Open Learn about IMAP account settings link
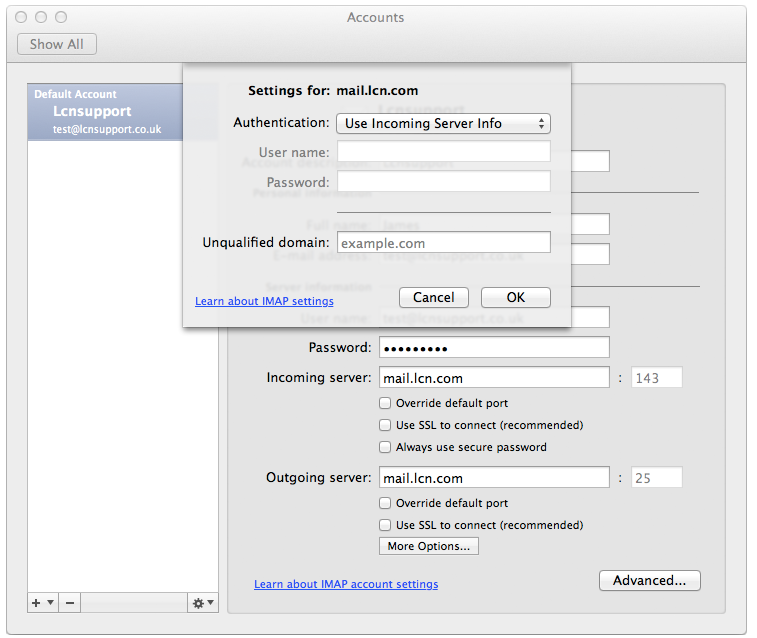The image size is (757, 638). (x=346, y=584)
